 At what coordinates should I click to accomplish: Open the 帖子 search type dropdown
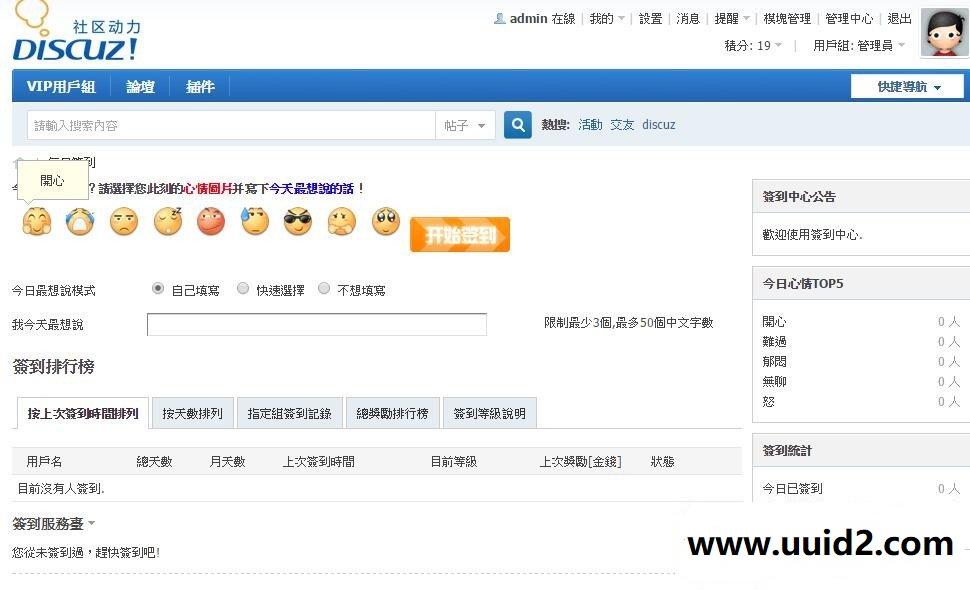click(462, 124)
